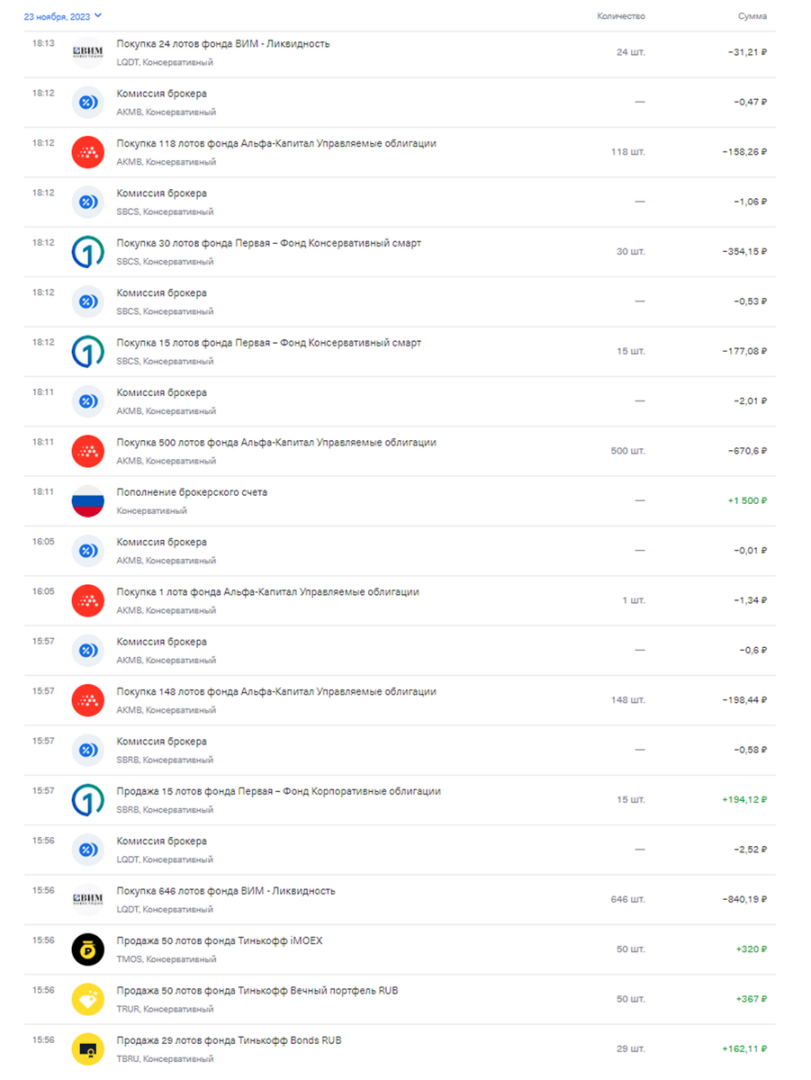
Task: Click the Сумма column header
Action: point(753,16)
